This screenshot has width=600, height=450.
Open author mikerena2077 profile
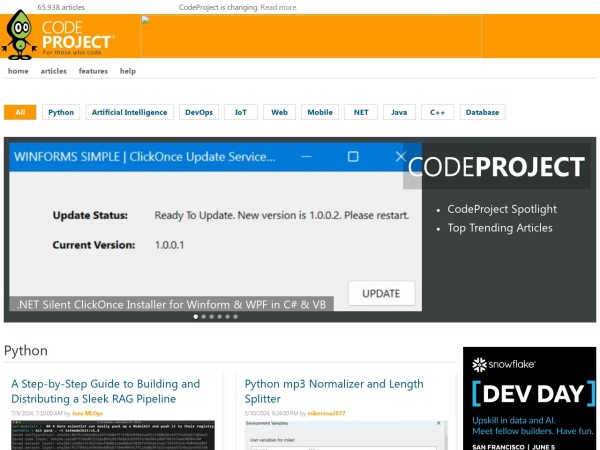(x=326, y=413)
